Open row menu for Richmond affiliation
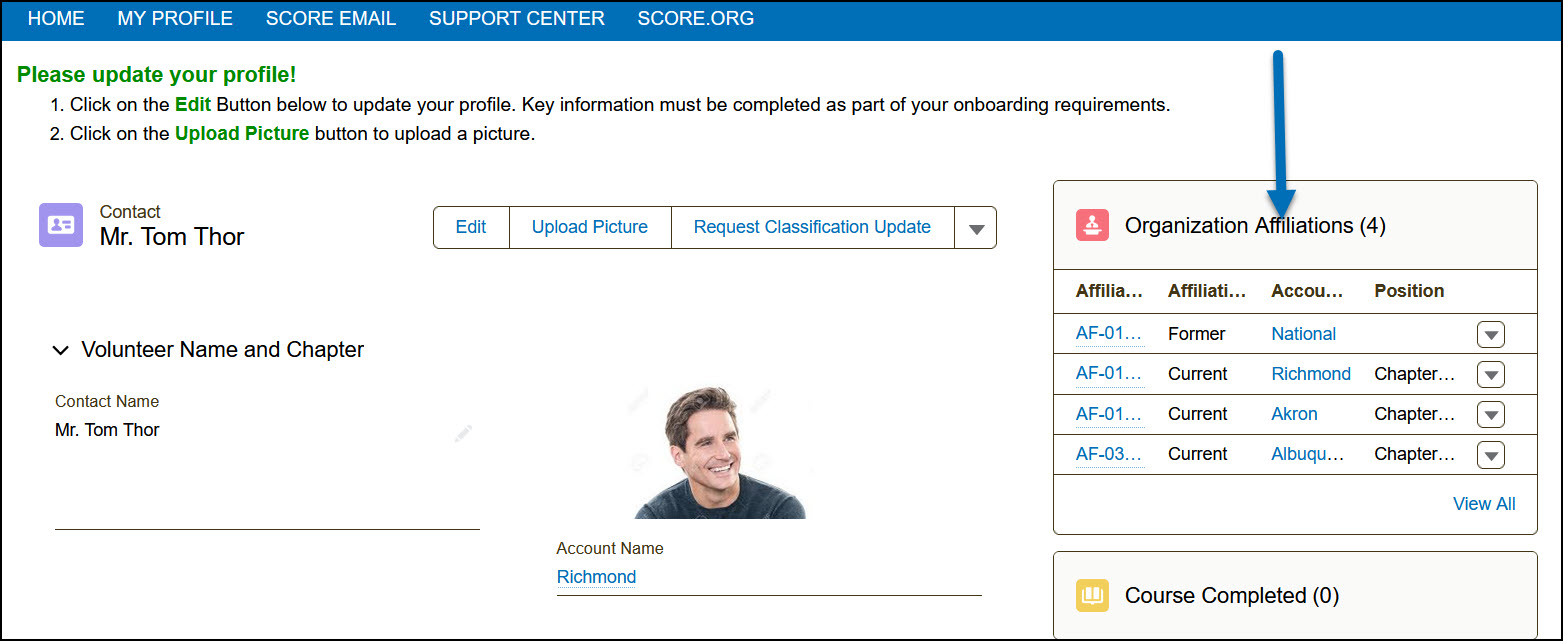 coord(1490,375)
